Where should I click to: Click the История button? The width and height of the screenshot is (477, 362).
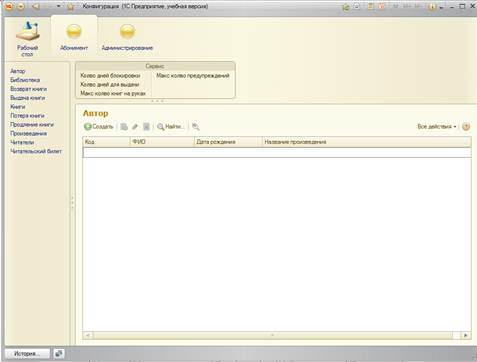click(27, 353)
